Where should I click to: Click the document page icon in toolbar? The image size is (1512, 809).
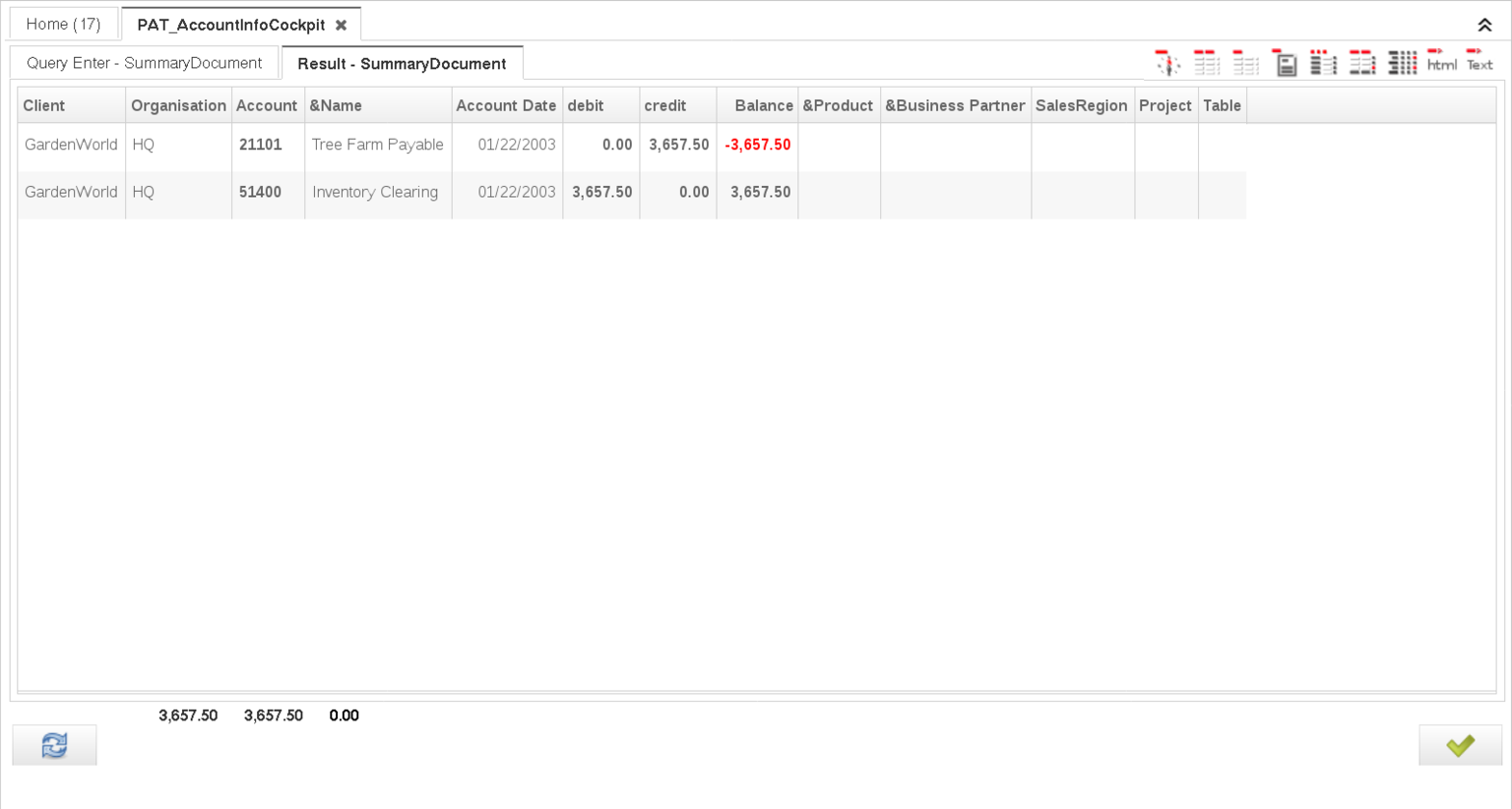[x=1285, y=63]
